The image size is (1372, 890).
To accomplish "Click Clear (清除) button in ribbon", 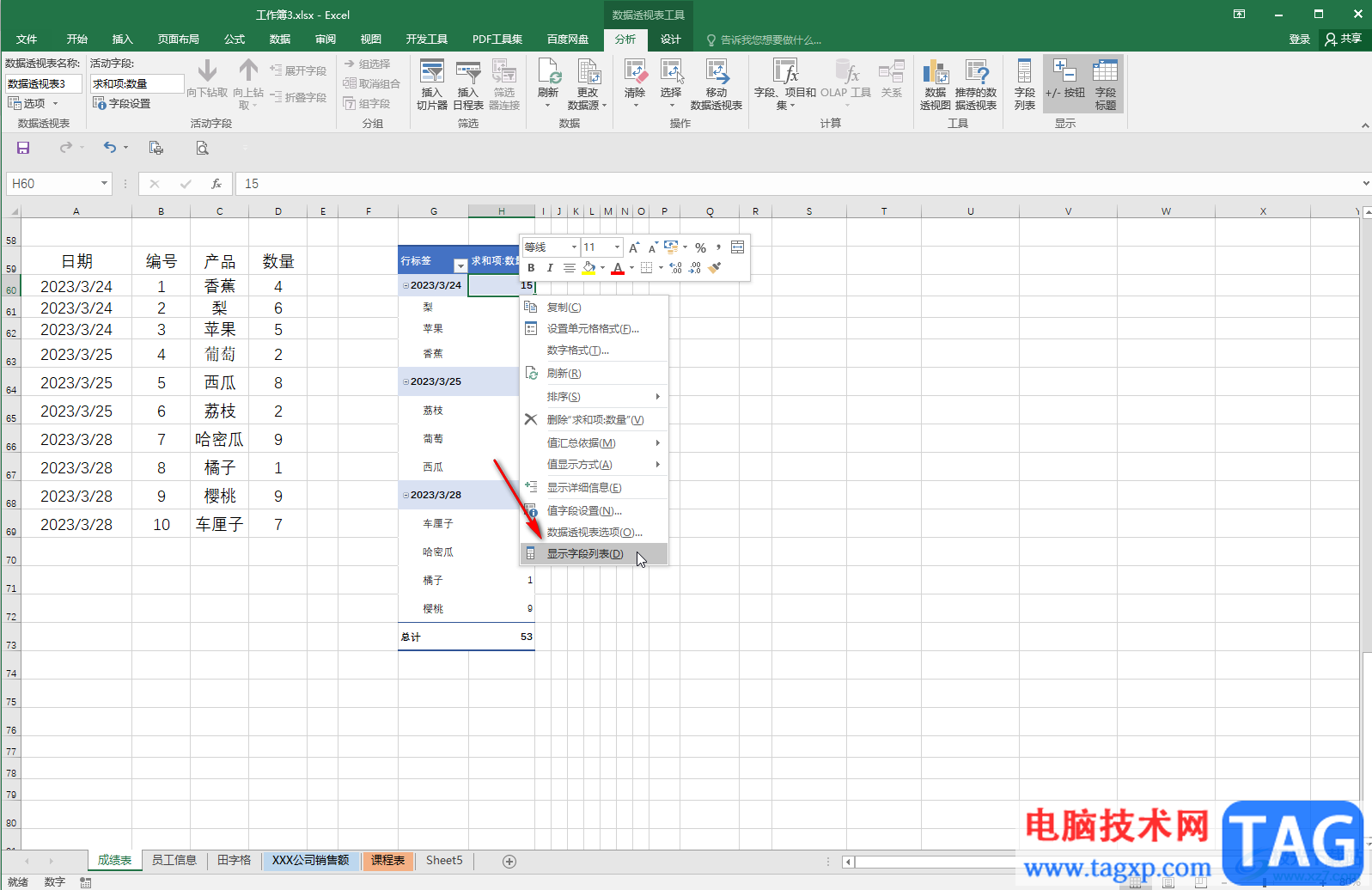I will [x=635, y=84].
